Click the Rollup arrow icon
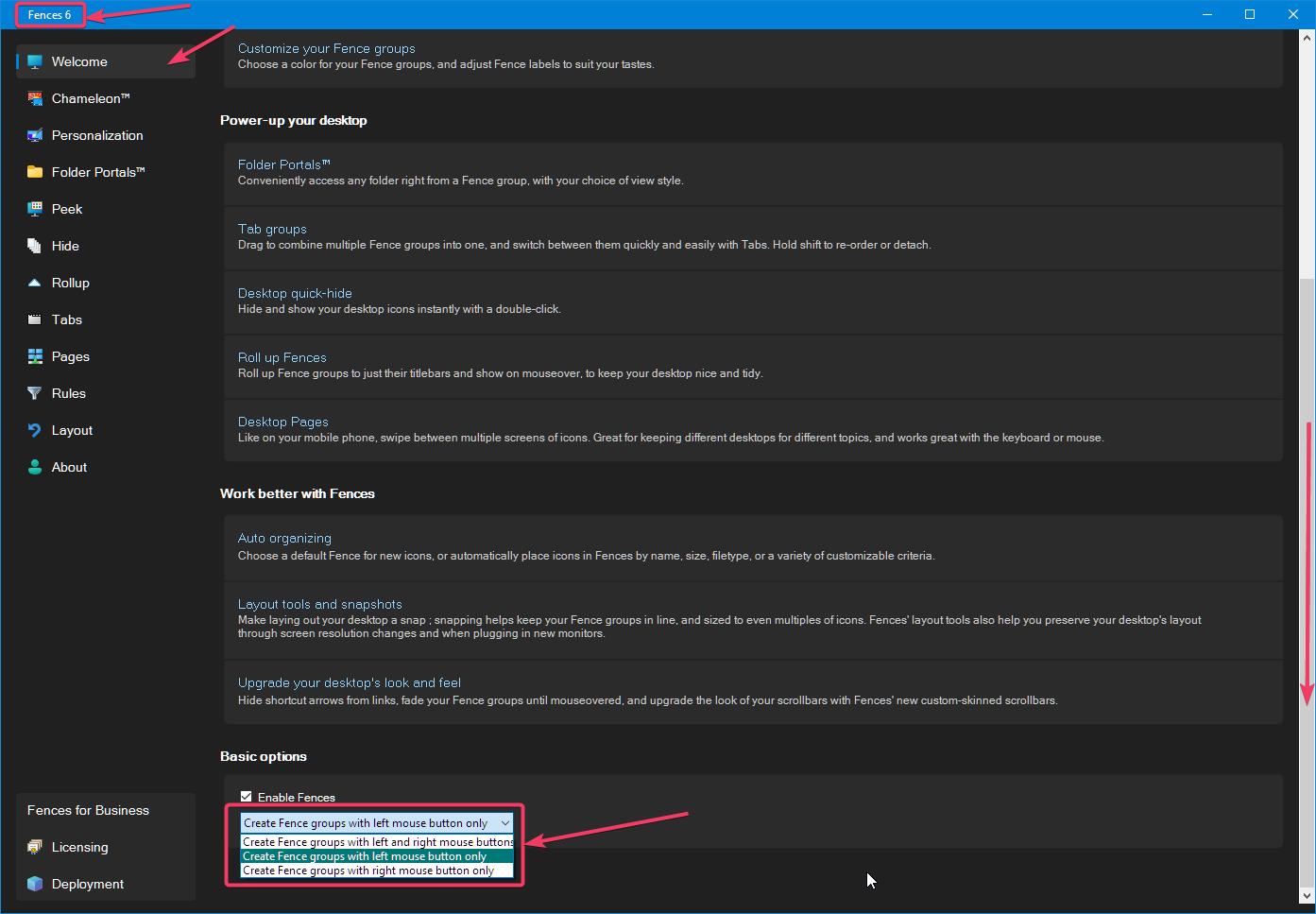This screenshot has width=1316, height=914. [x=35, y=283]
